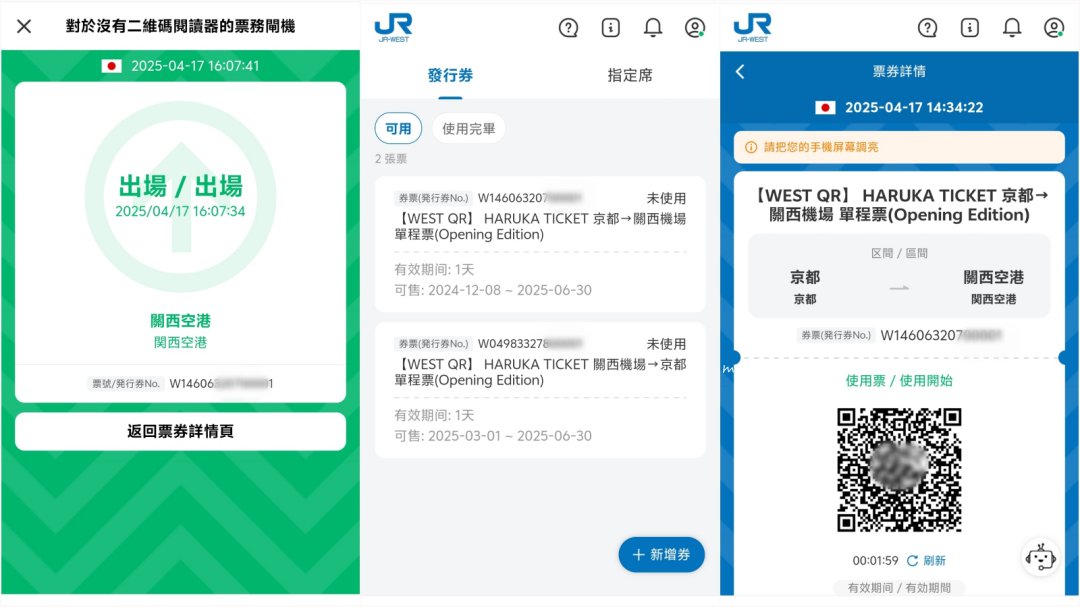Screen dimensions: 1080x607
Task: Select the 2 張票 count label
Action: (x=391, y=159)
